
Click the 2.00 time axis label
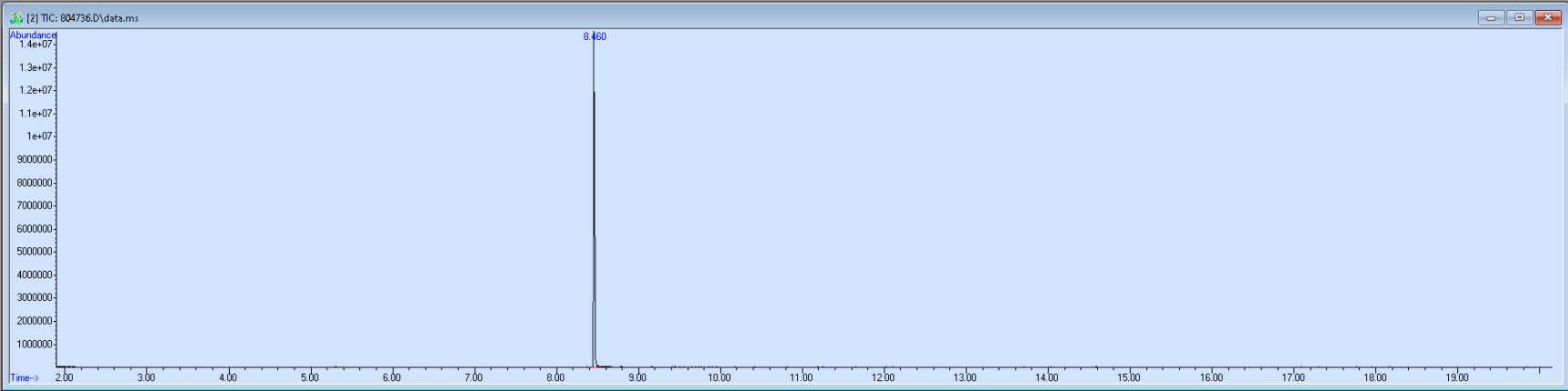coord(64,377)
